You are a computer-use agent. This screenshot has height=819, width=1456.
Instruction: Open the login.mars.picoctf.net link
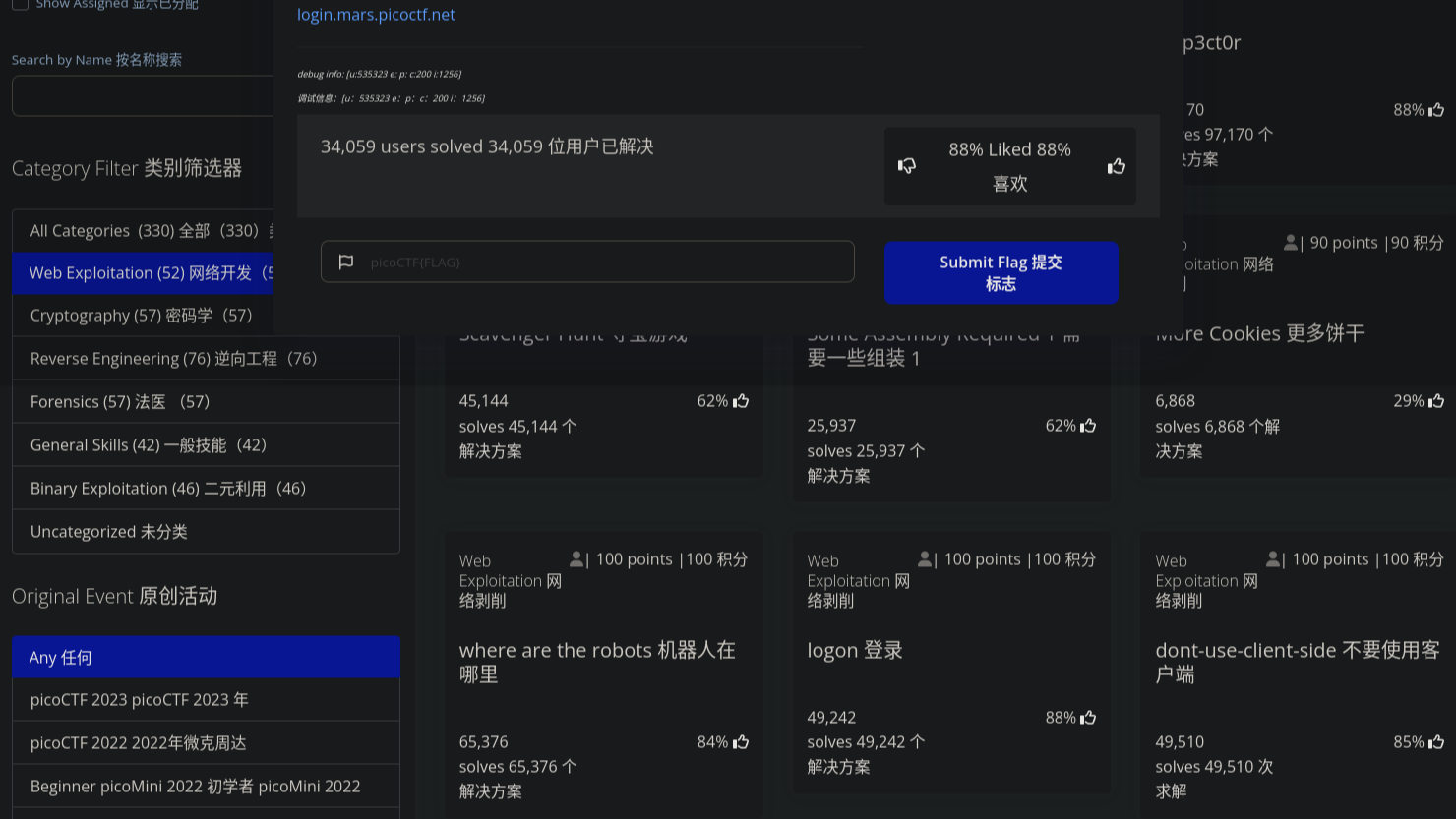pos(376,15)
